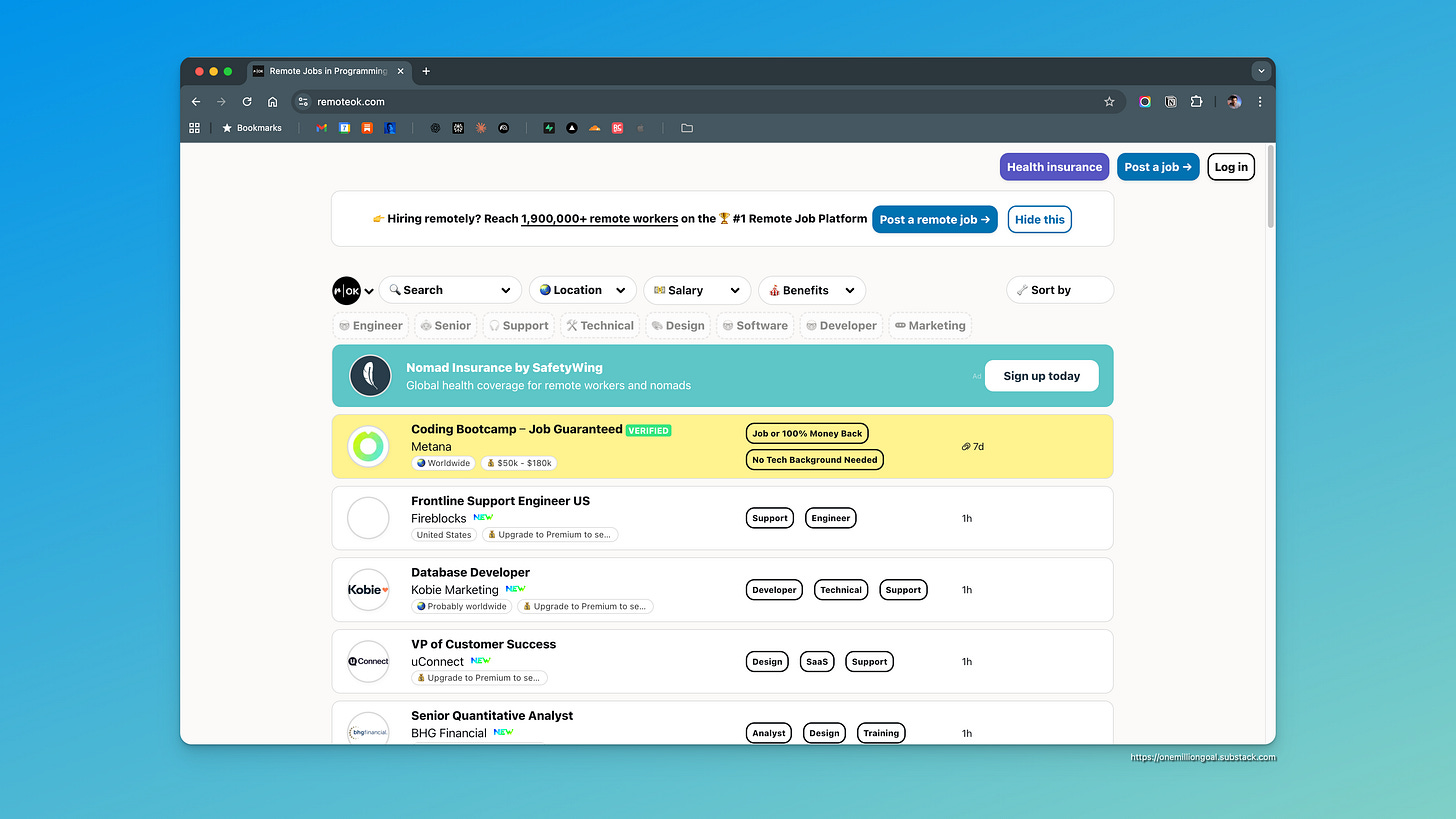
Task: Toggle the Support tag filter
Action: point(519,326)
